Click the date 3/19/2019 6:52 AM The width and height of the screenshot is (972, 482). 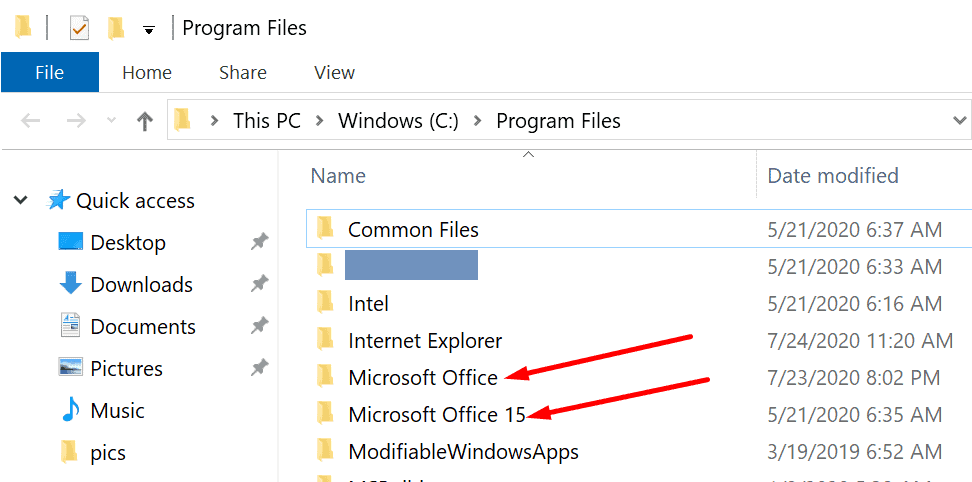855,452
